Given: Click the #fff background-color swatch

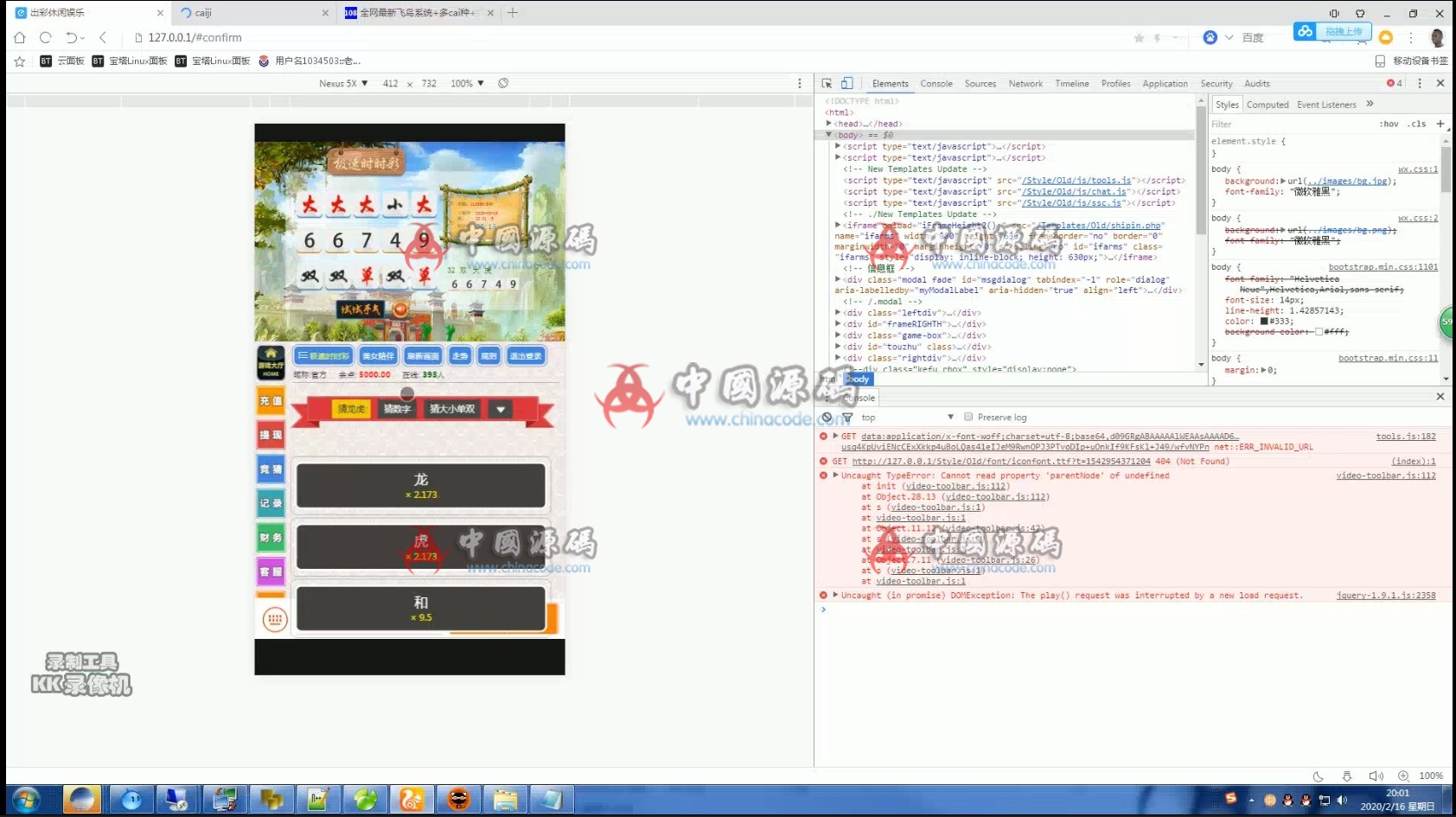Looking at the screenshot, I should click(x=1319, y=332).
